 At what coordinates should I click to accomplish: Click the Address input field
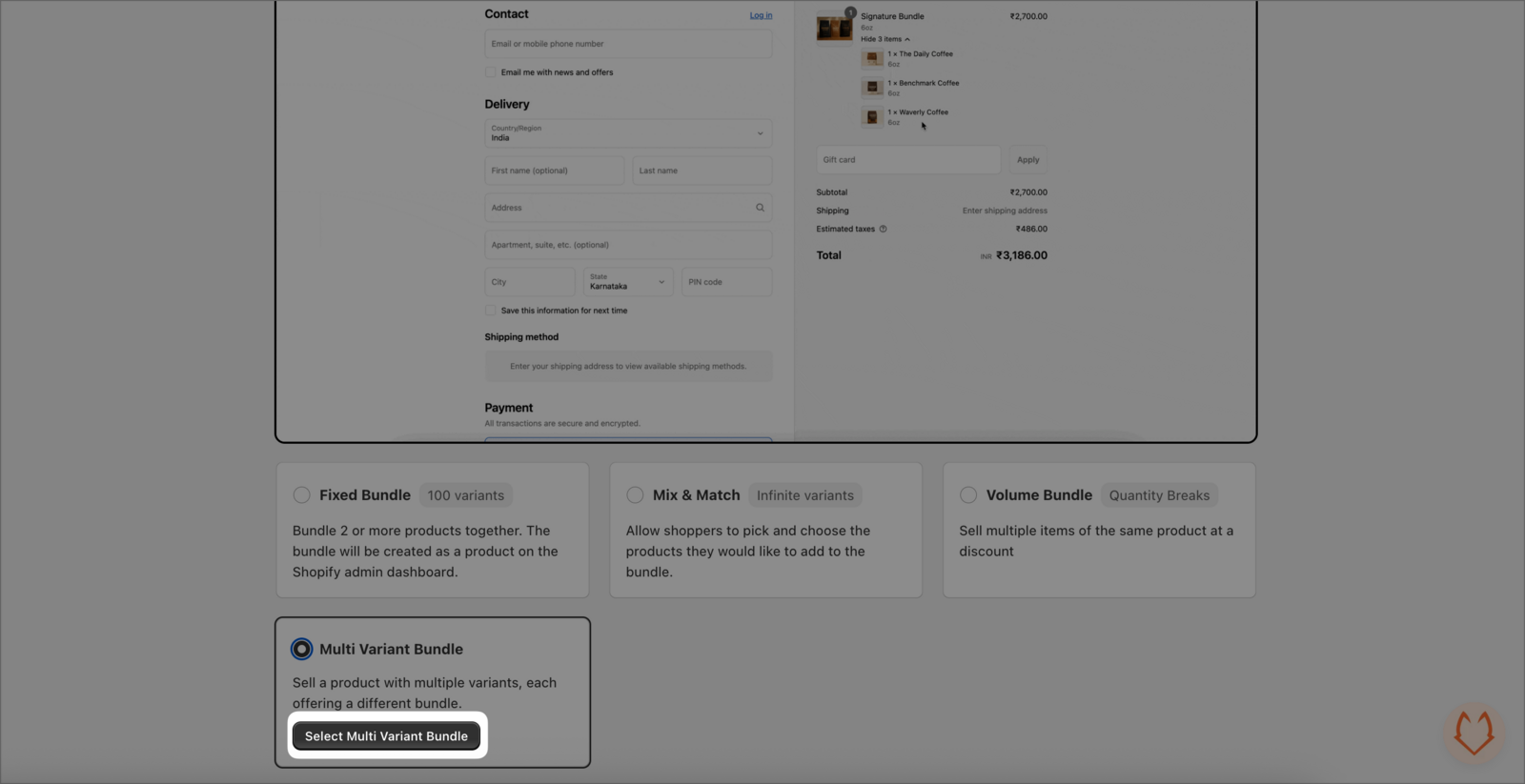[x=628, y=208]
